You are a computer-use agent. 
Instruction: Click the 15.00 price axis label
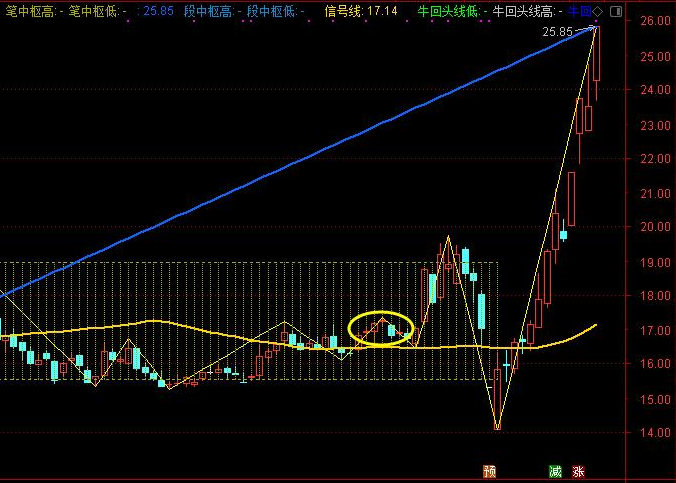point(655,399)
